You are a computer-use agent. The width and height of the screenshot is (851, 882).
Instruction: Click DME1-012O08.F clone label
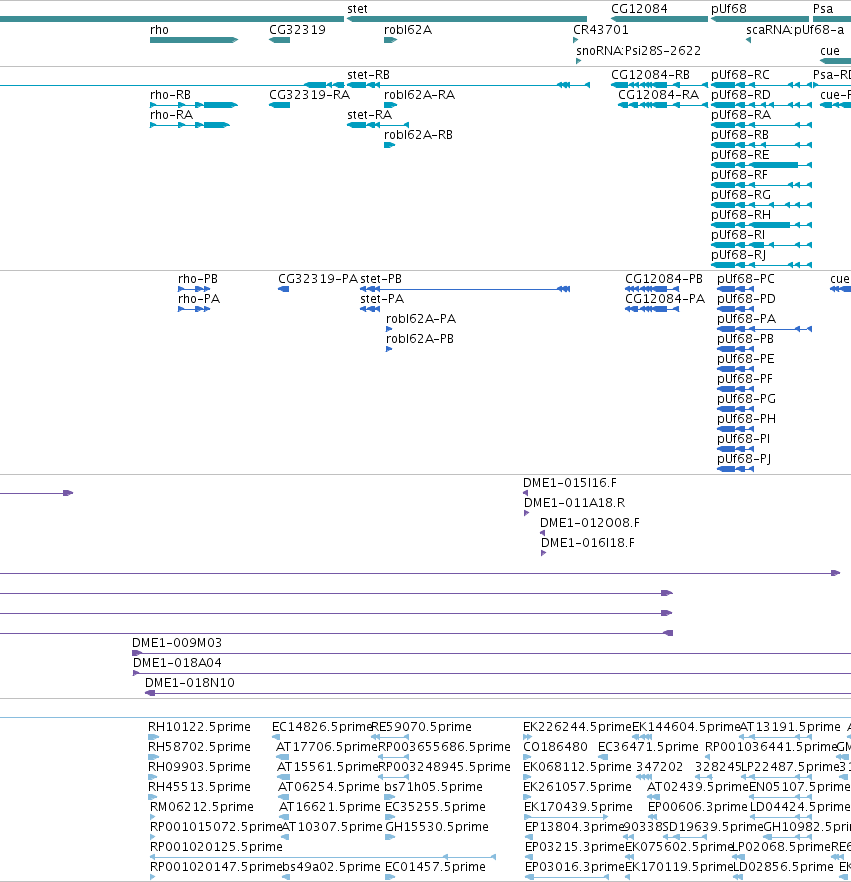[590, 523]
